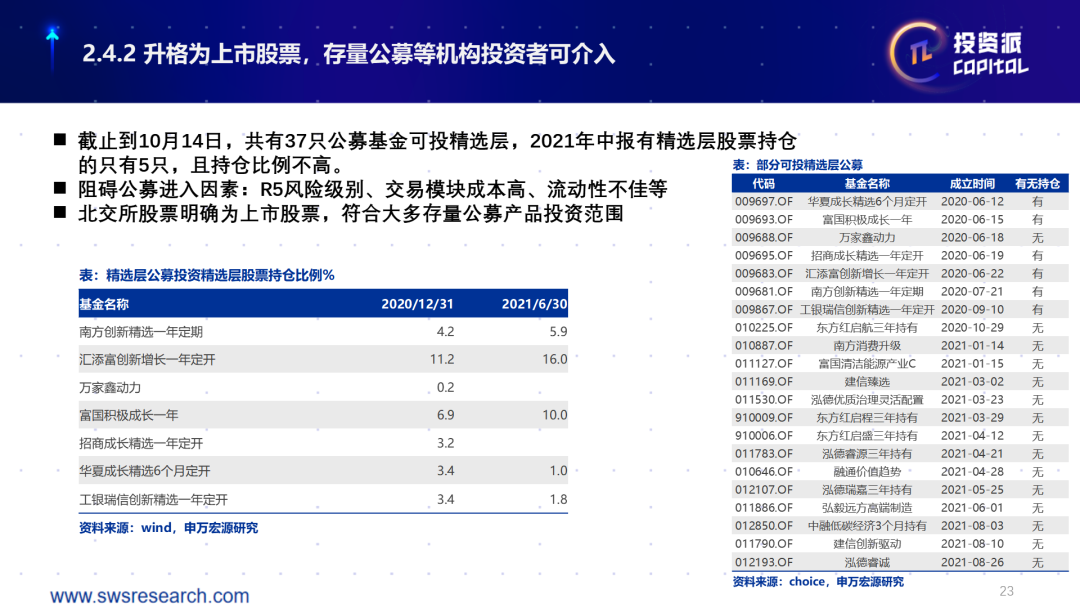Click value 1.8 in left table
Screen dimensions: 1080x608
click(x=558, y=500)
